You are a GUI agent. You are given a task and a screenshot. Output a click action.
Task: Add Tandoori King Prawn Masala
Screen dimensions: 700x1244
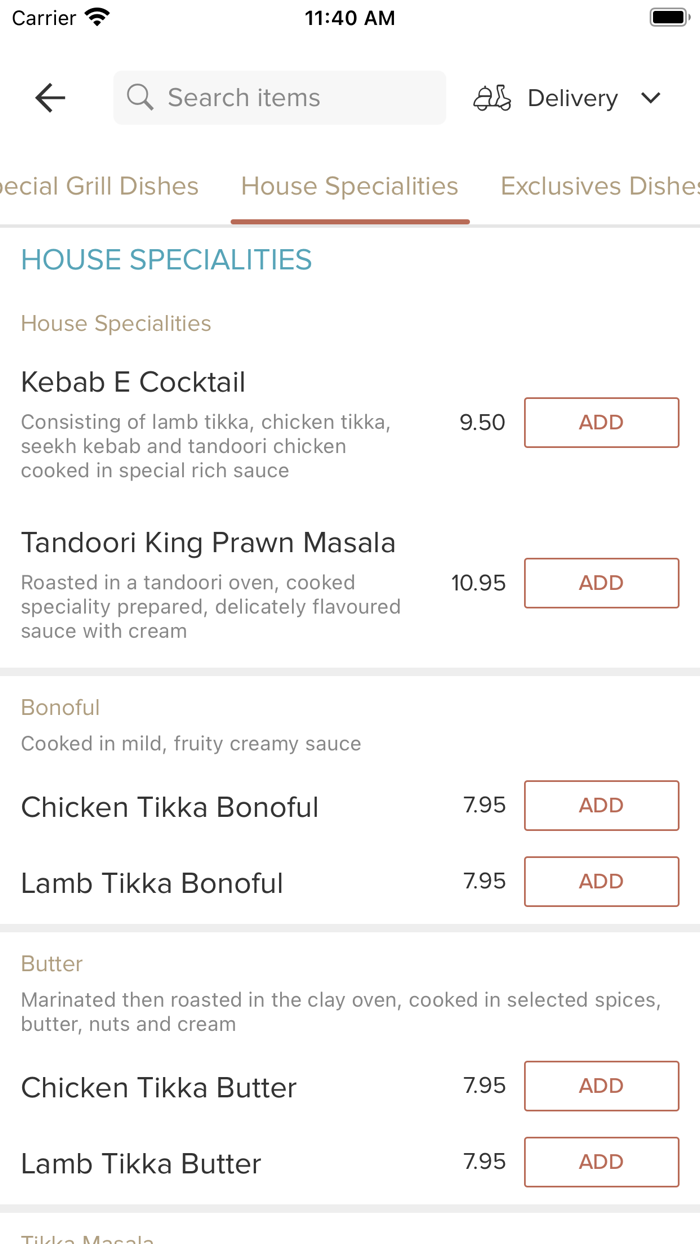pos(601,583)
